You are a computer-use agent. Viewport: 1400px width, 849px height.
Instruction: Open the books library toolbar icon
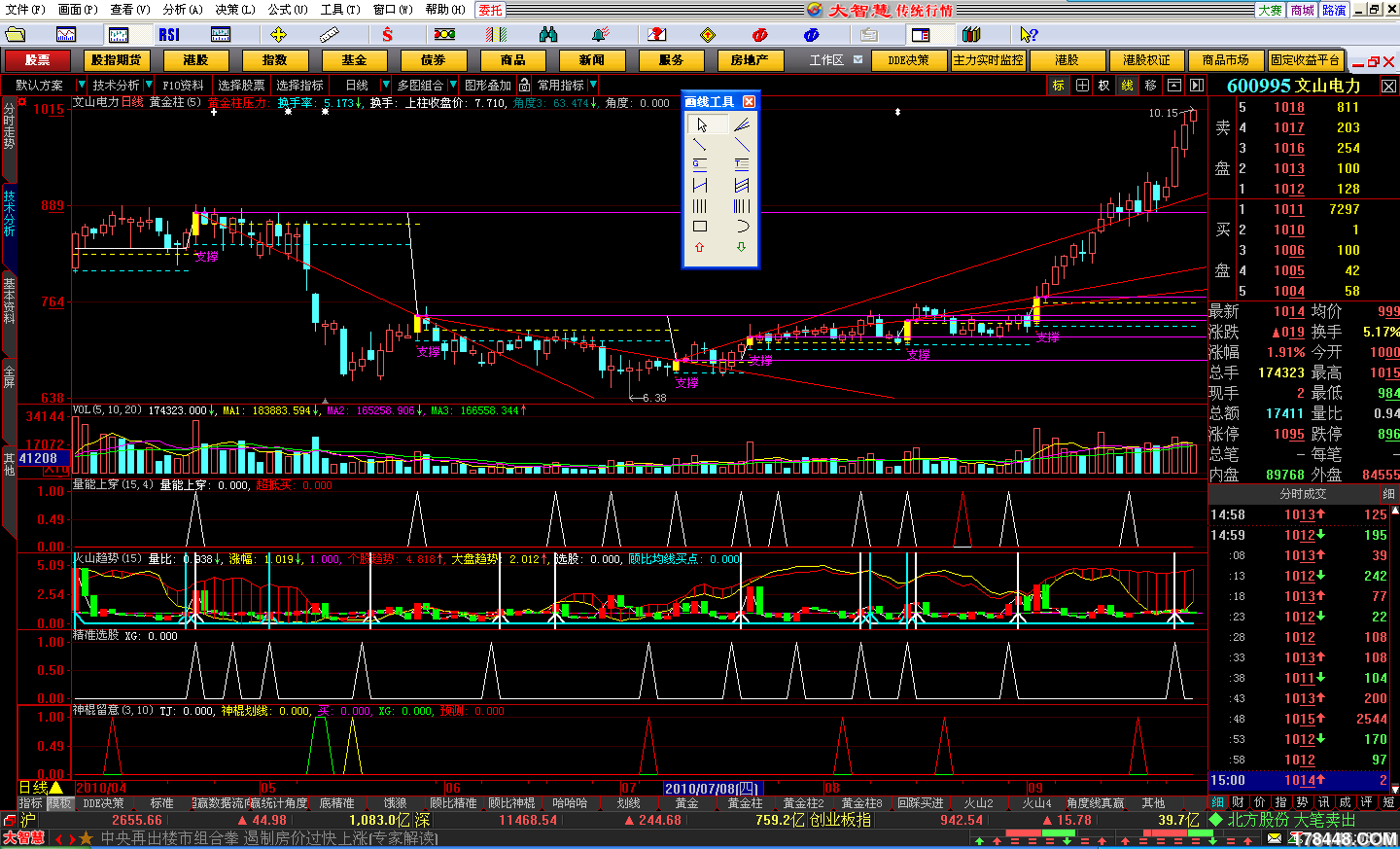tap(971, 34)
